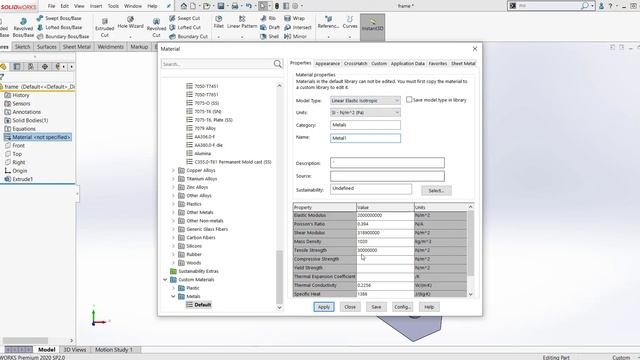
Task: Expand the Titanium Alloys folder
Action: pos(173,179)
